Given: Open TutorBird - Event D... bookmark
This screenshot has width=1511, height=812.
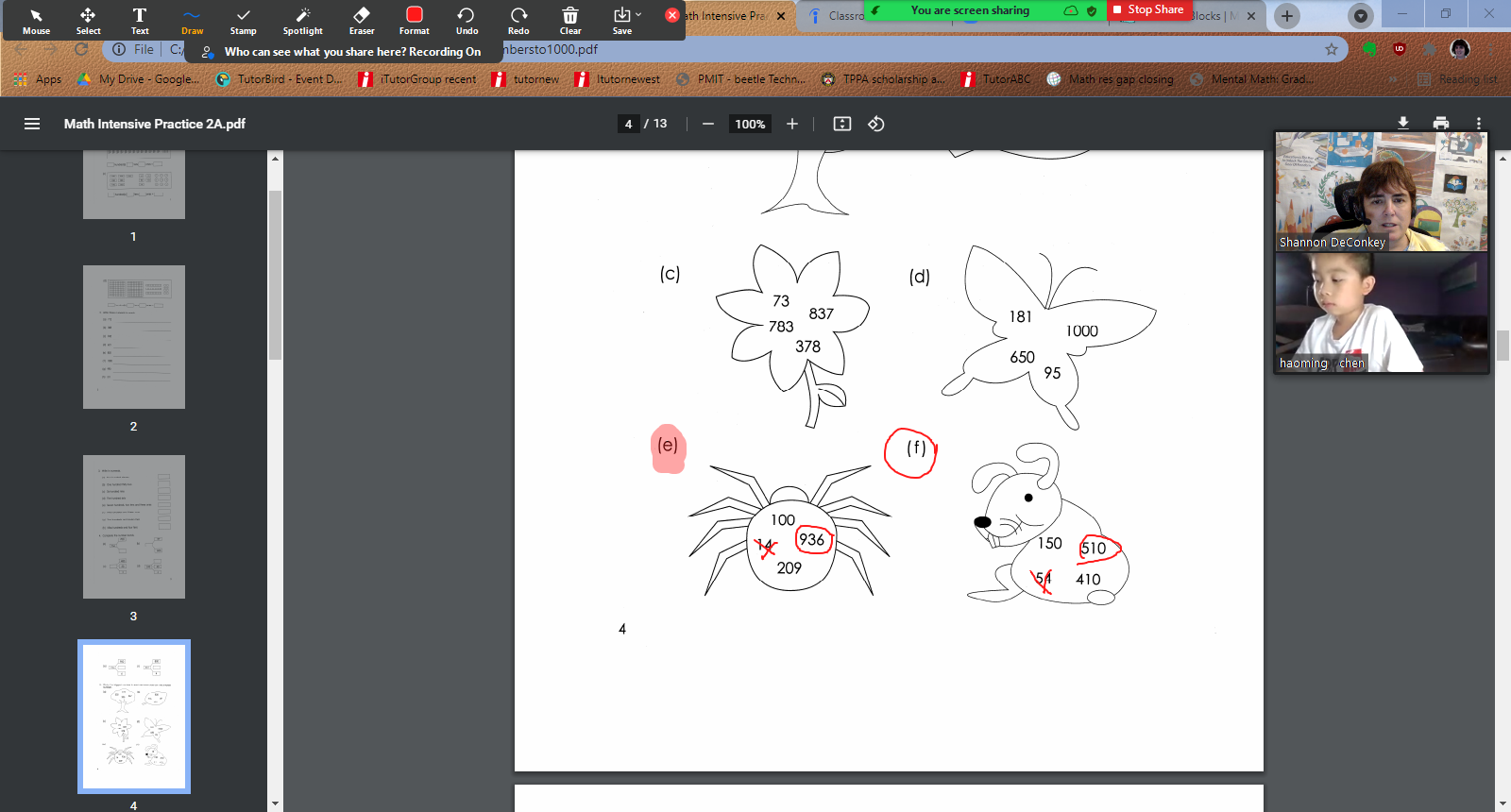Looking at the screenshot, I should (280, 79).
